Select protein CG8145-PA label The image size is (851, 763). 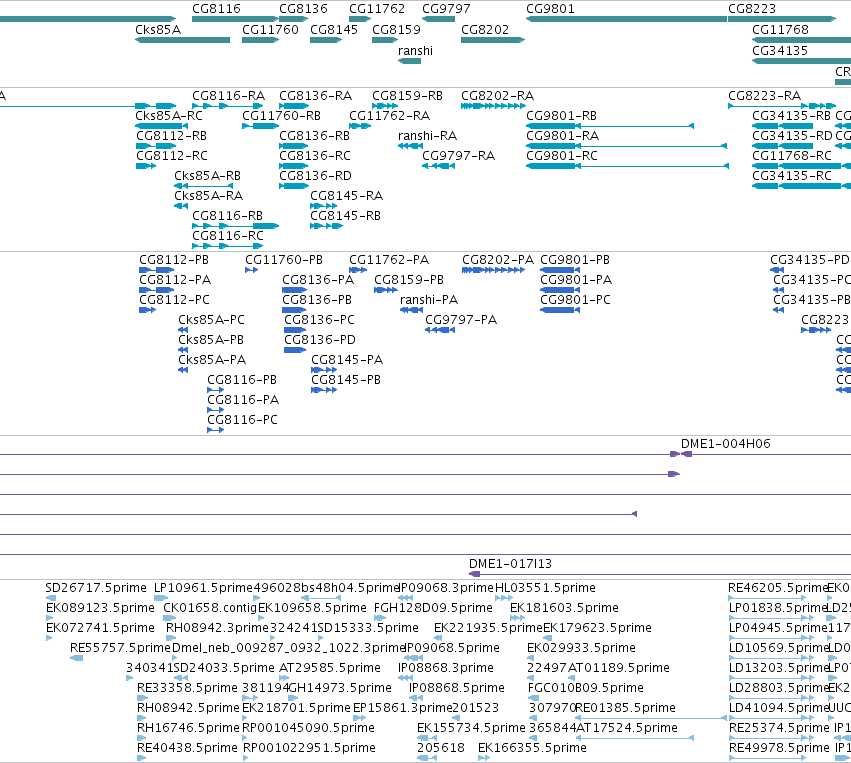click(347, 360)
